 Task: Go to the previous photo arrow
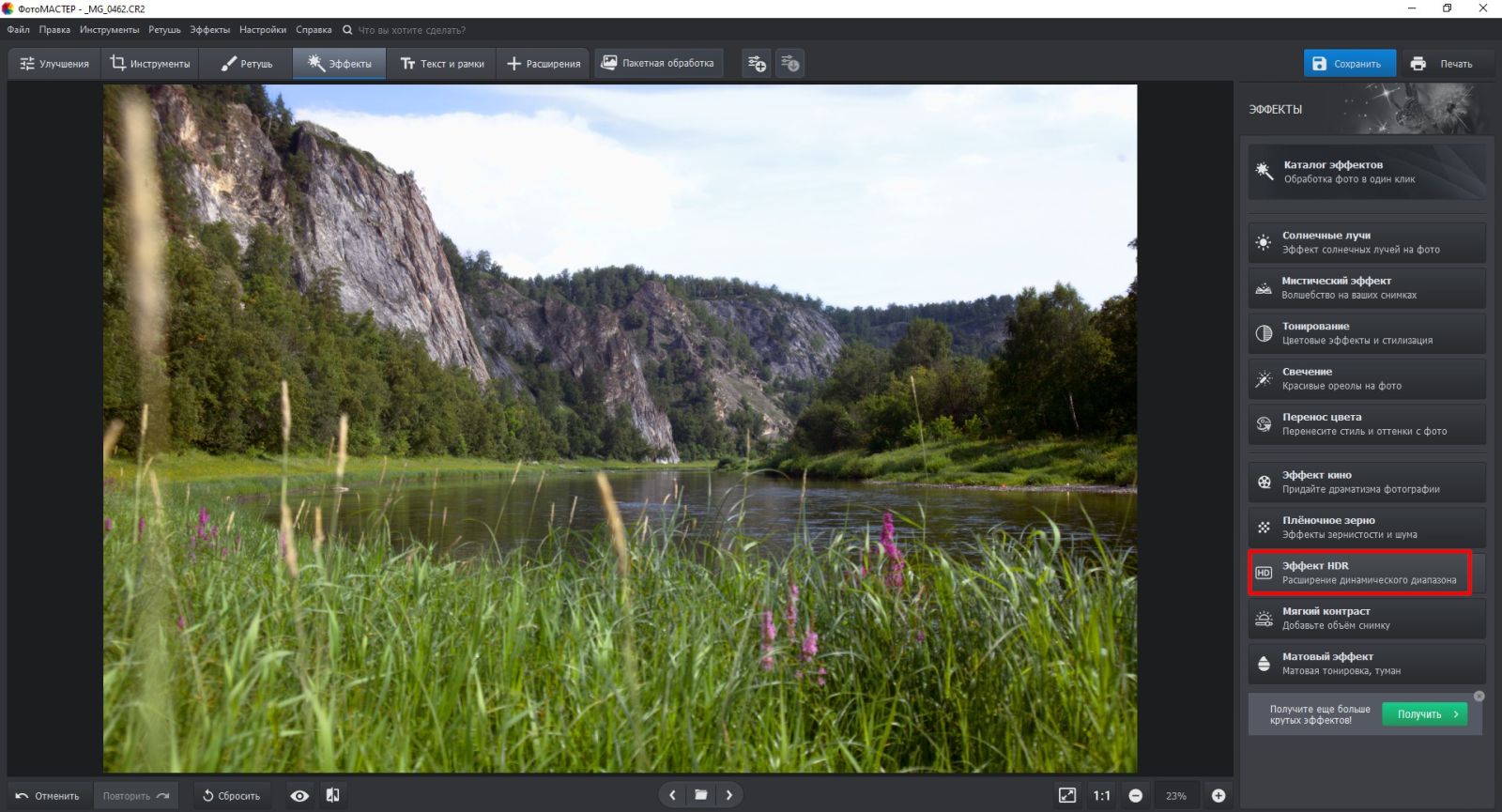pos(672,795)
